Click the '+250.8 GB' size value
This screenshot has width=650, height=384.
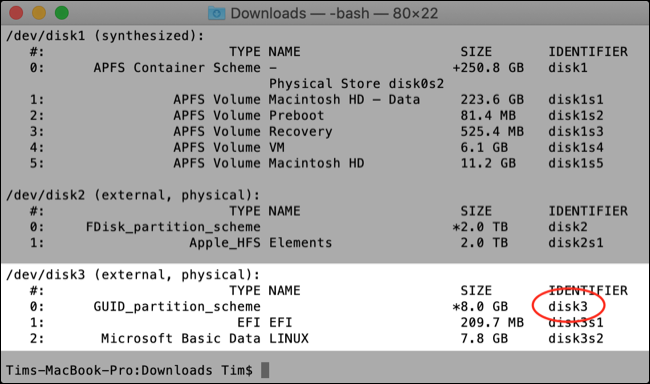coord(488,68)
